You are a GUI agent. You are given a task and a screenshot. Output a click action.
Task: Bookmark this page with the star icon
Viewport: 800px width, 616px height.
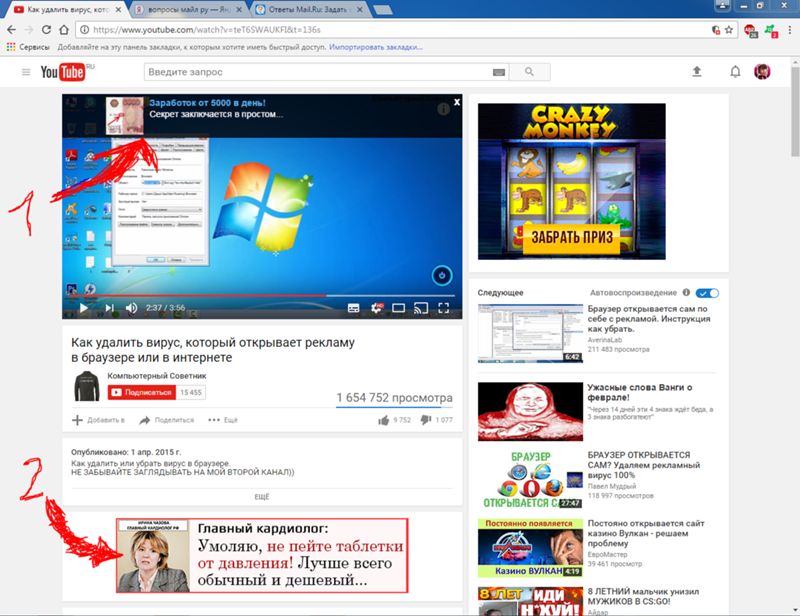729,30
